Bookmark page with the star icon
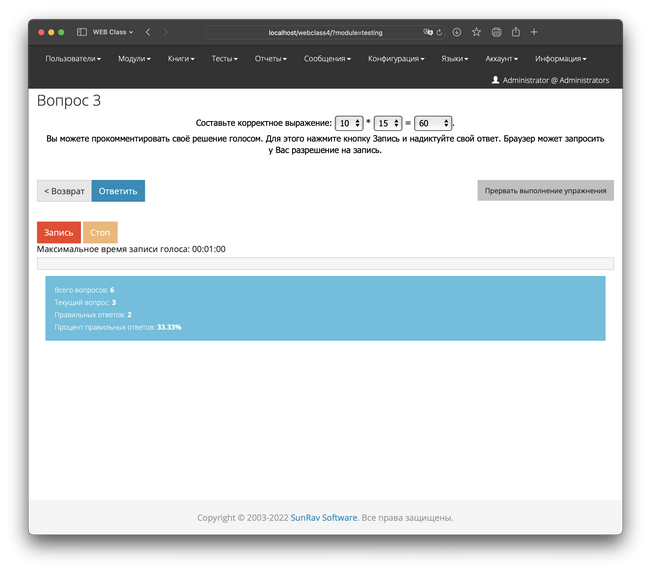651x572 pixels. 476,32
